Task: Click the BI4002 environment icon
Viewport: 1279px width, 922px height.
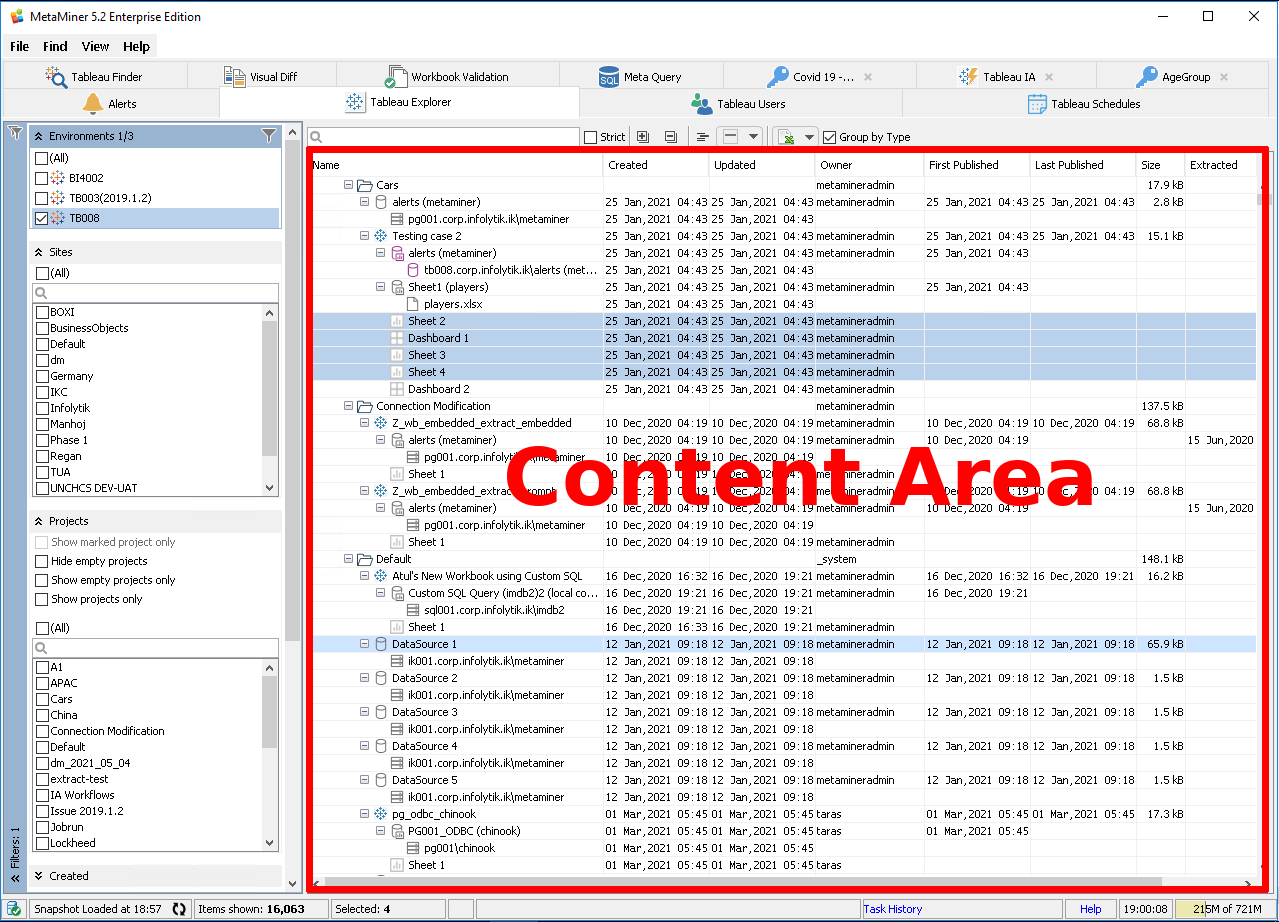Action: click(58, 178)
